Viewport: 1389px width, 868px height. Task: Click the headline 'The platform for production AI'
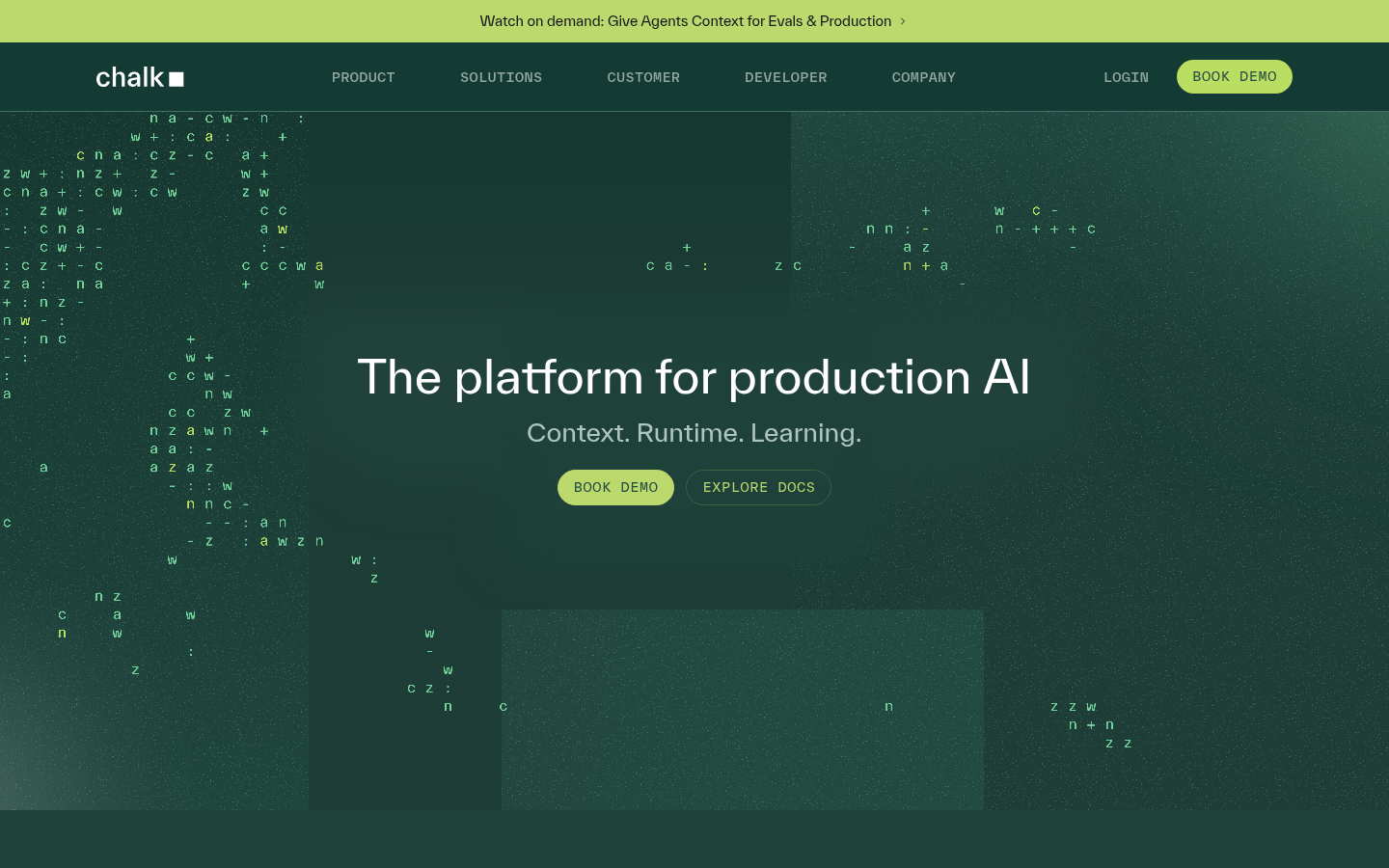[694, 376]
